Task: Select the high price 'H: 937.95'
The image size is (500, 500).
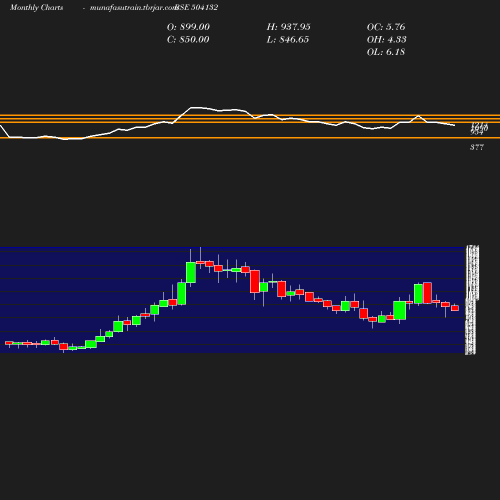Action: pyautogui.click(x=289, y=27)
